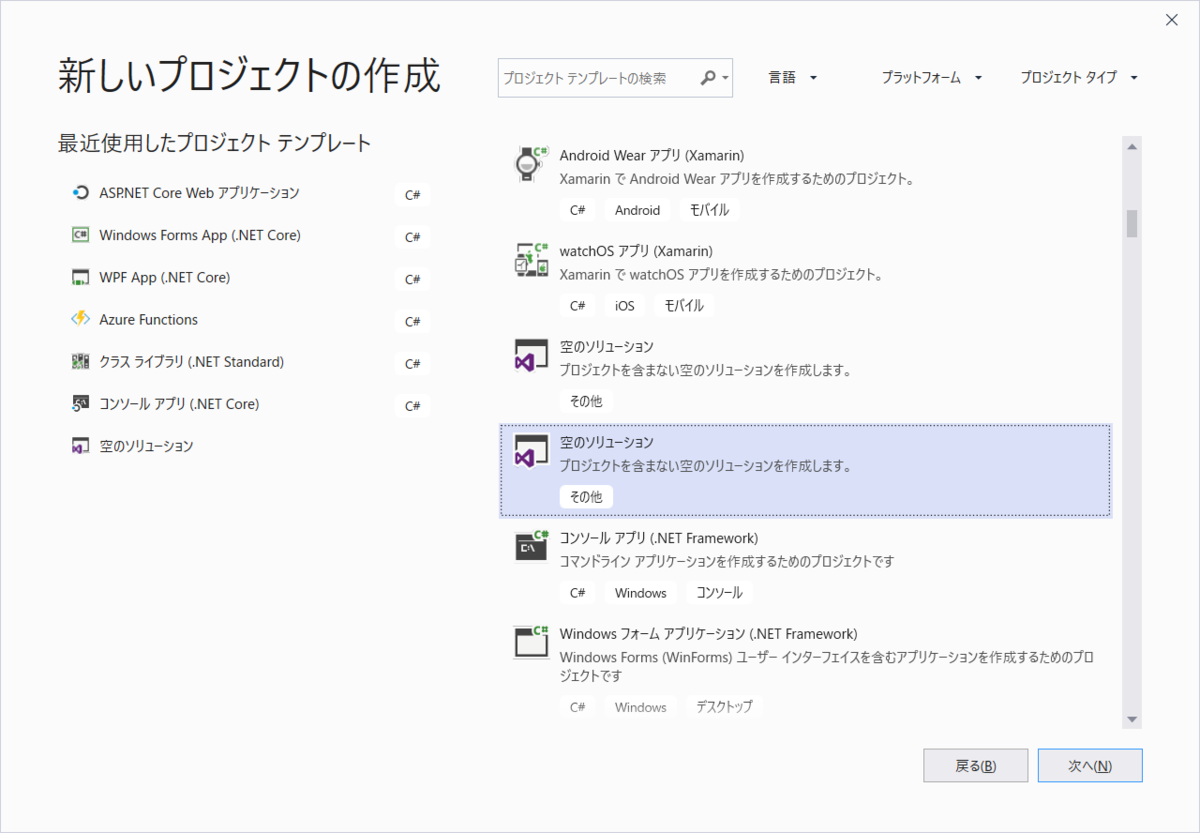Click C# tag under watchOS アプリ
This screenshot has width=1200, height=833.
pos(578,306)
